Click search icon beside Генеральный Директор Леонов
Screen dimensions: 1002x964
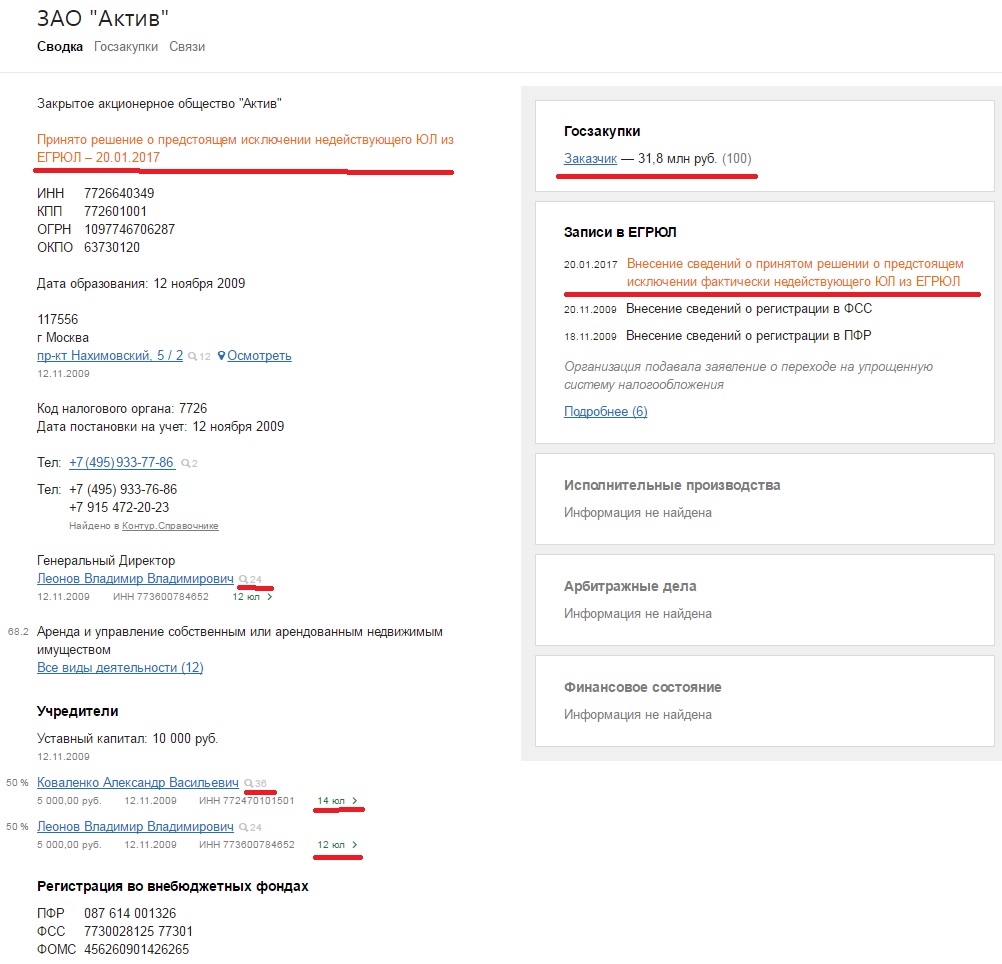tap(243, 579)
